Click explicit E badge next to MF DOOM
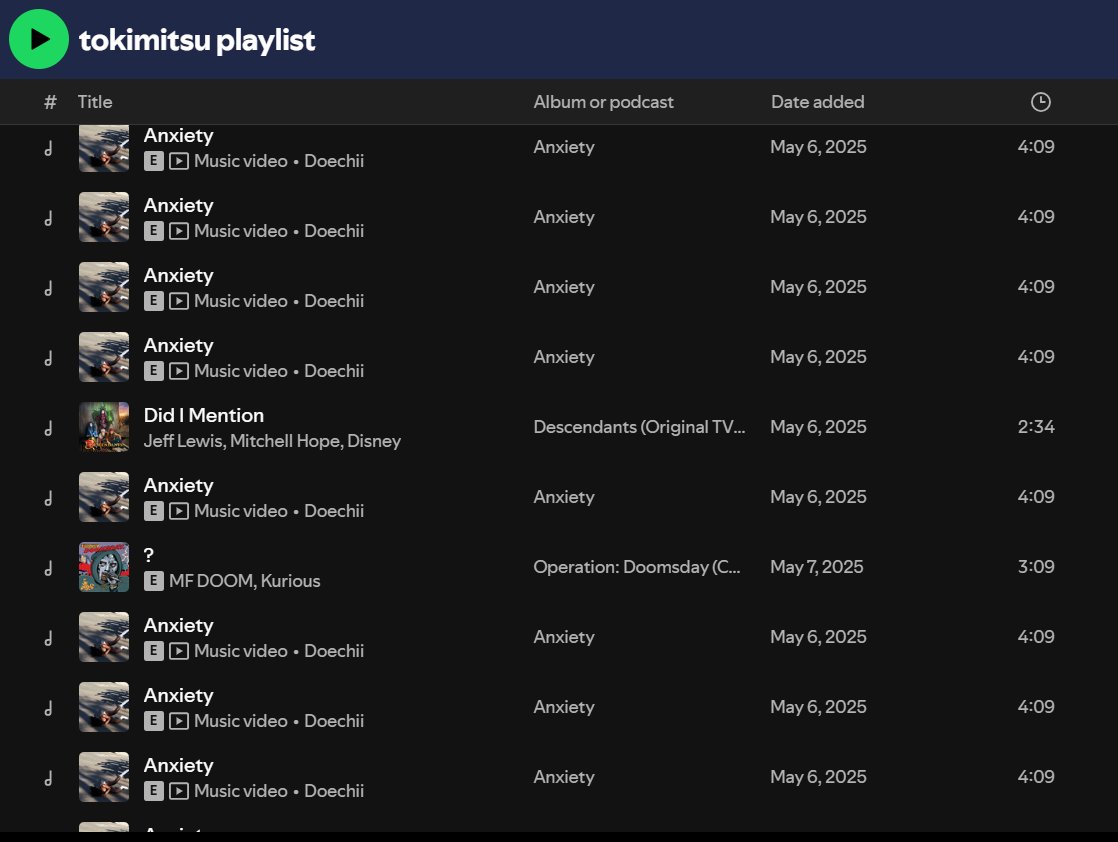The height and width of the screenshot is (842, 1118). pos(153,581)
